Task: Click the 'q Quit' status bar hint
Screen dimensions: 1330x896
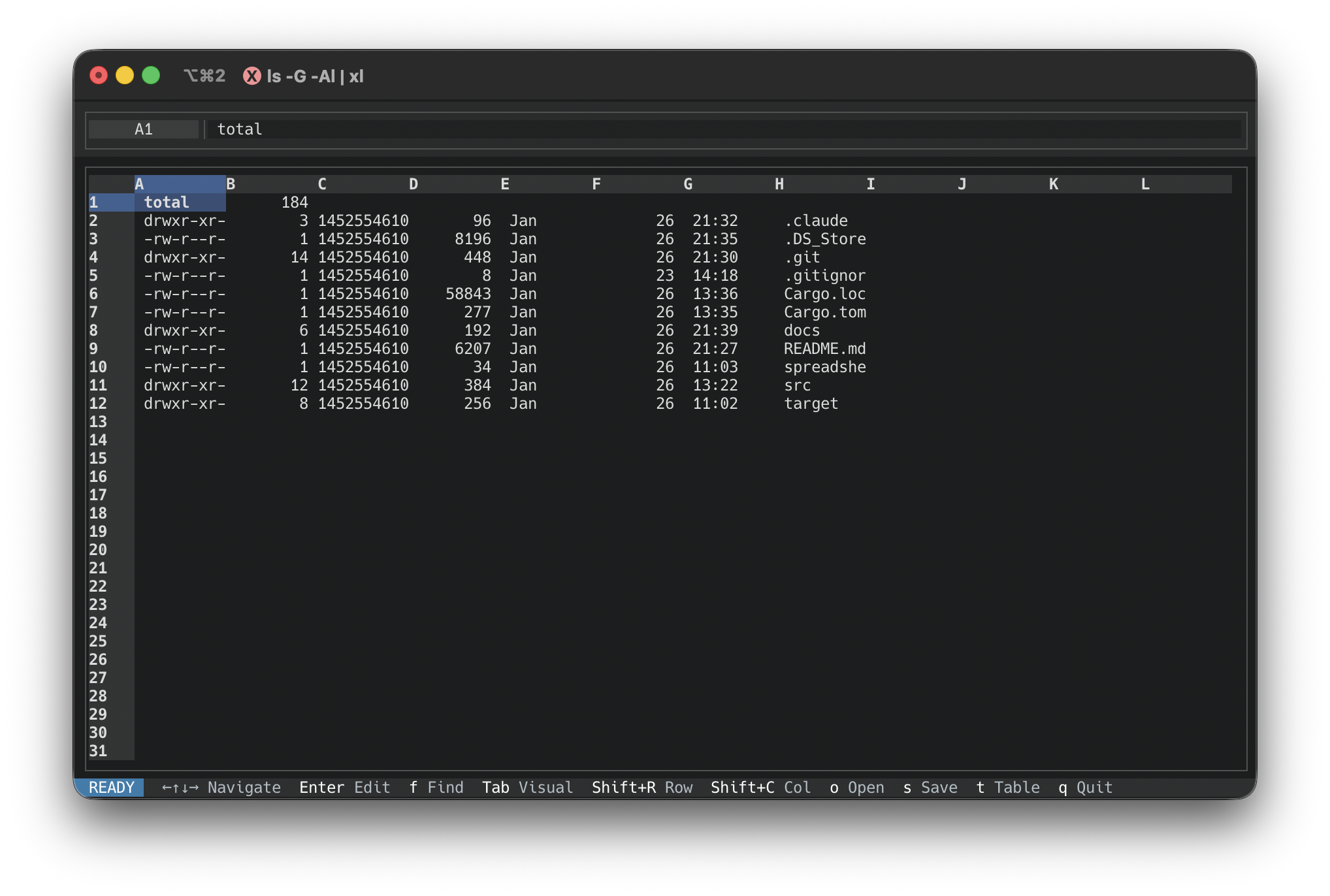Action: pos(1086,788)
